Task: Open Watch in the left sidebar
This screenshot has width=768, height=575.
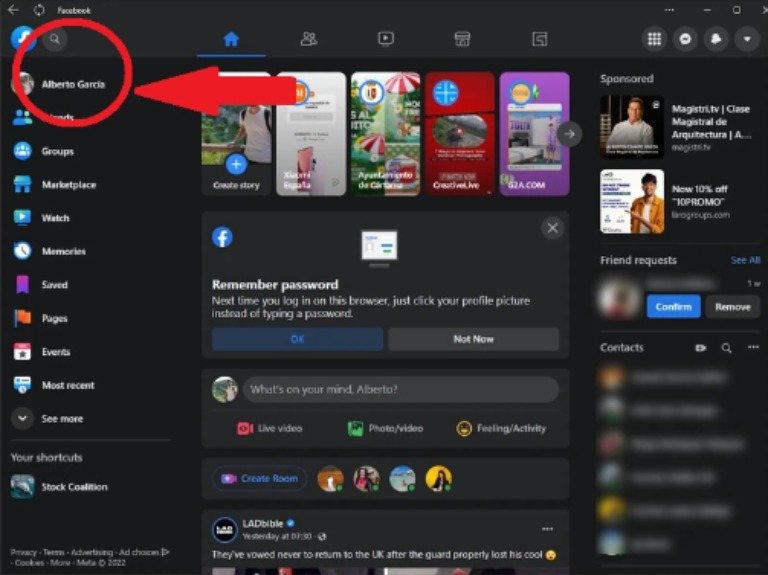Action: tap(55, 218)
